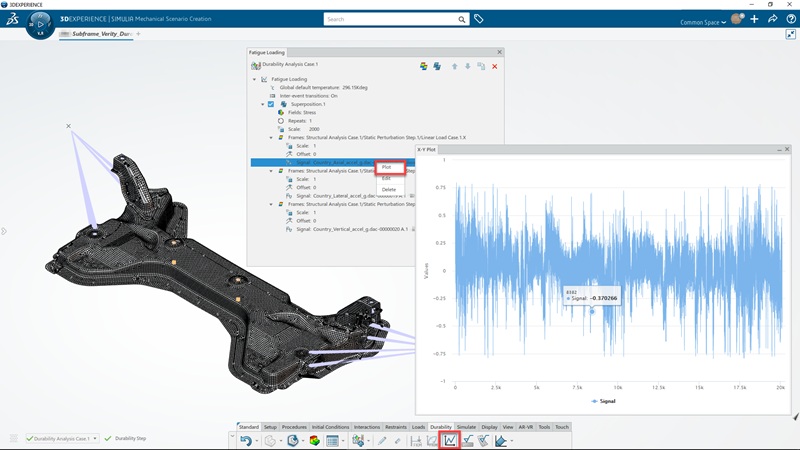Move item up with the up arrow icon
Image resolution: width=800 pixels, height=450 pixels.
(454, 67)
